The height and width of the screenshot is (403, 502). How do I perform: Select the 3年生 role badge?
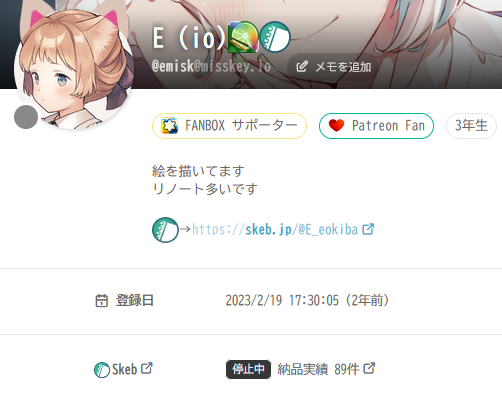[x=471, y=126]
